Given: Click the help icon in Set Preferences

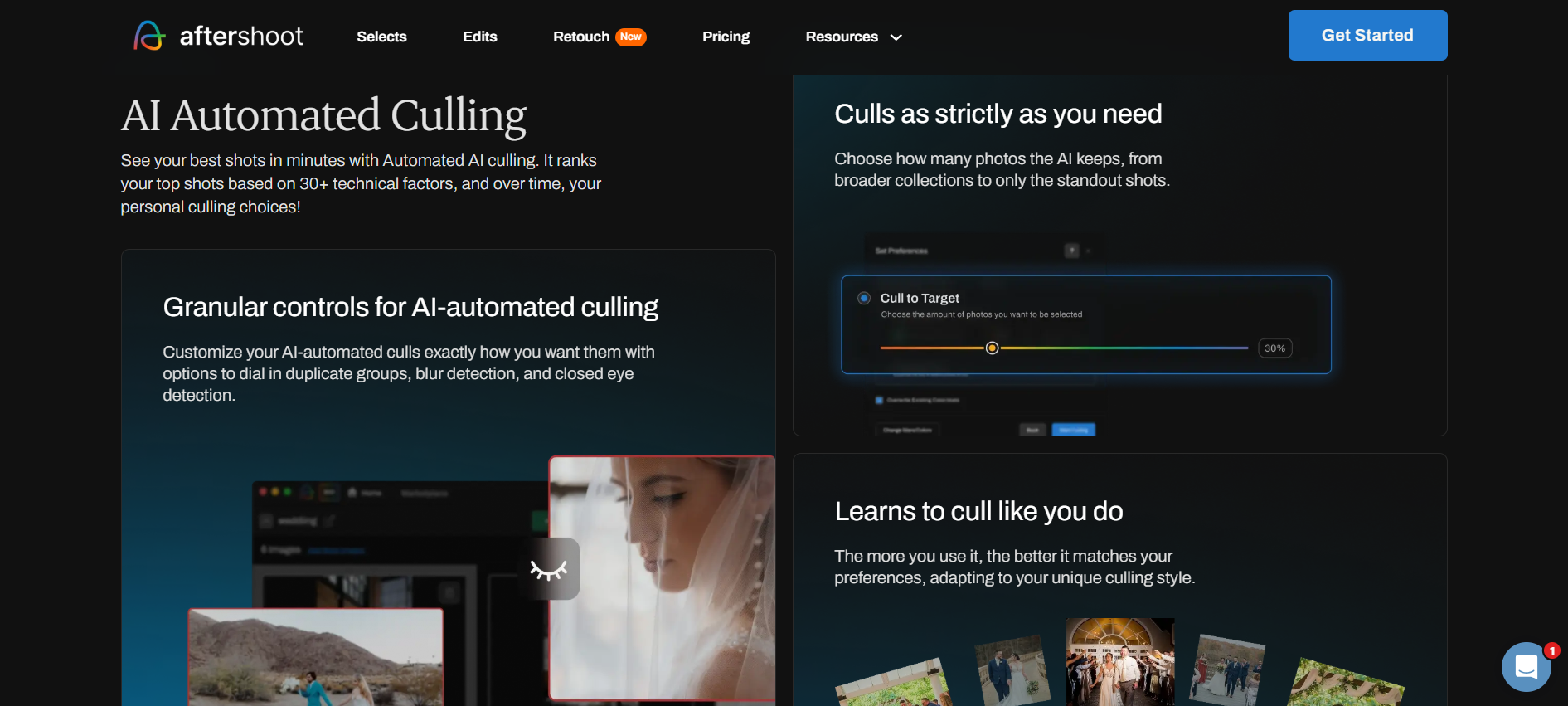Looking at the screenshot, I should [1071, 251].
